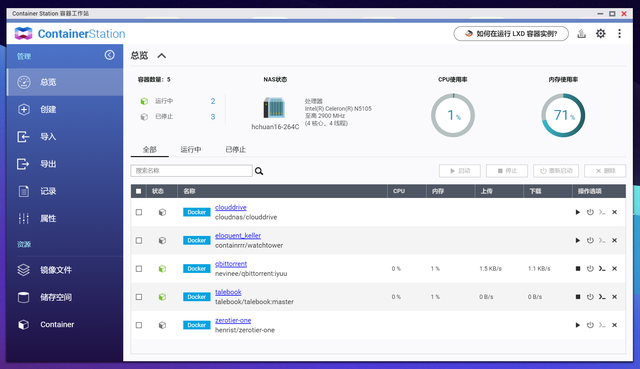Click the ContainerStation logo
This screenshot has height=369, width=640.
click(70, 33)
